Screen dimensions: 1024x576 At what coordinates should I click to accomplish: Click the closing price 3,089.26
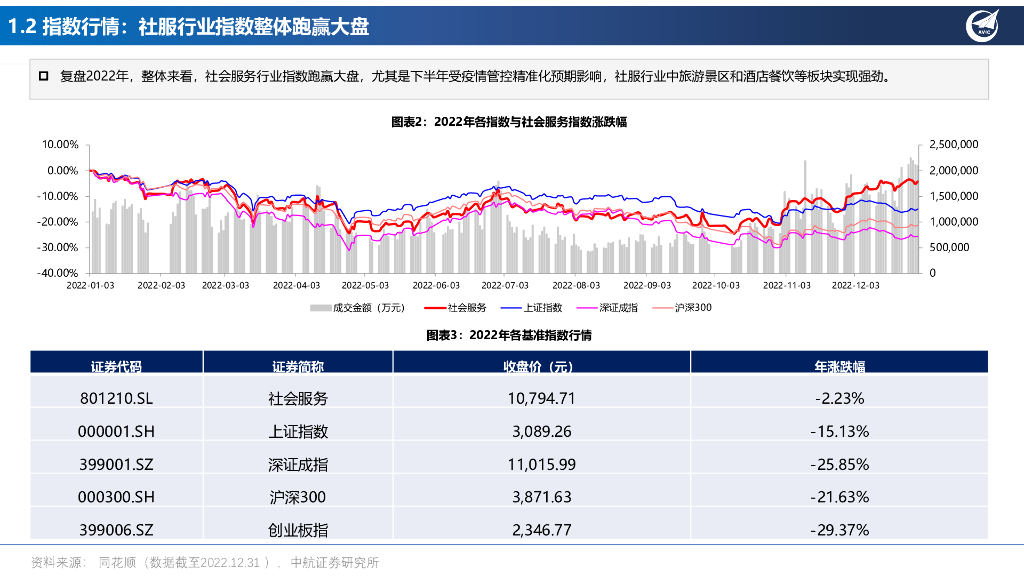pyautogui.click(x=541, y=431)
